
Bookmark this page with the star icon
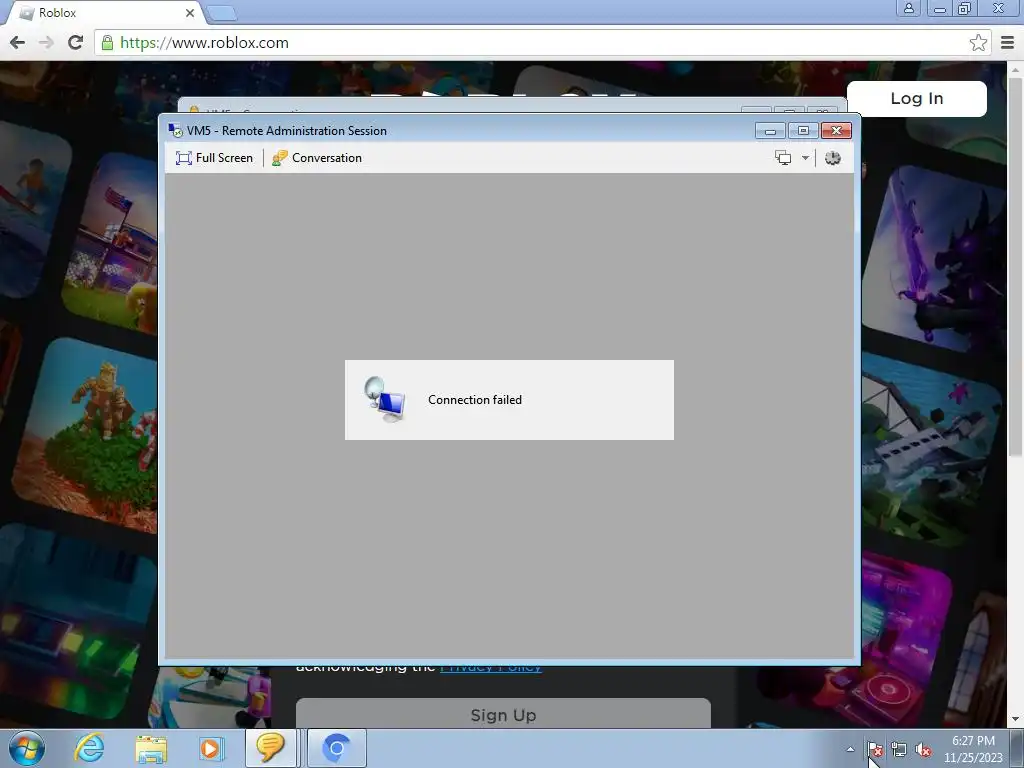(978, 43)
